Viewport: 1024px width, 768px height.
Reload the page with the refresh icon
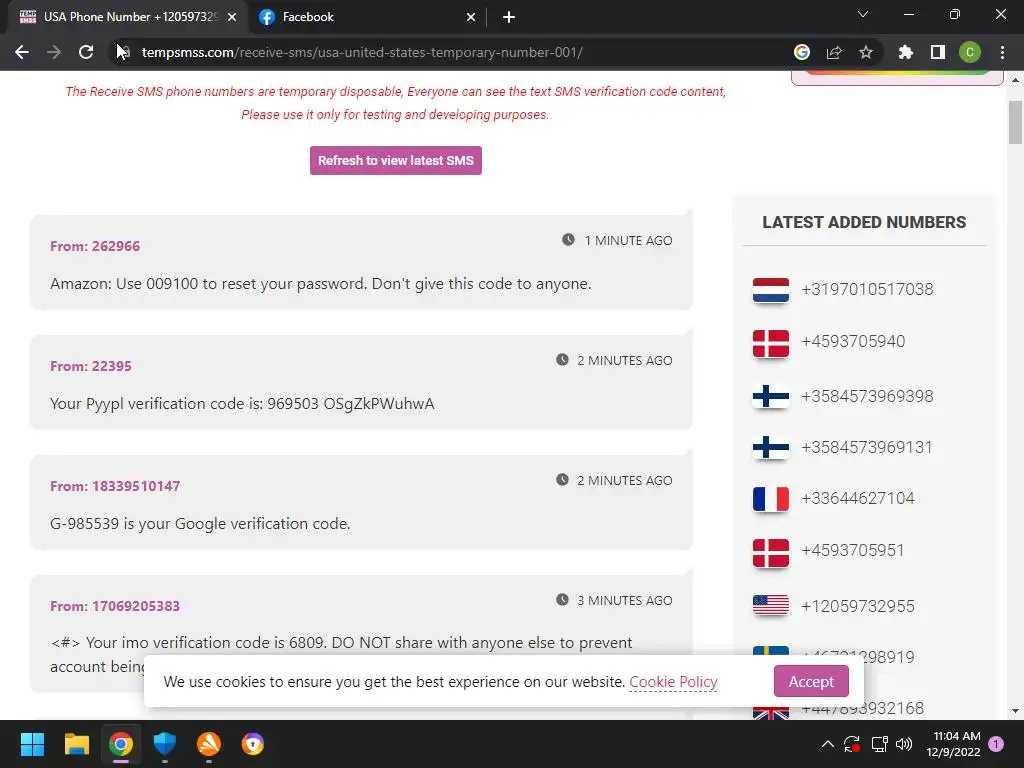coord(86,52)
